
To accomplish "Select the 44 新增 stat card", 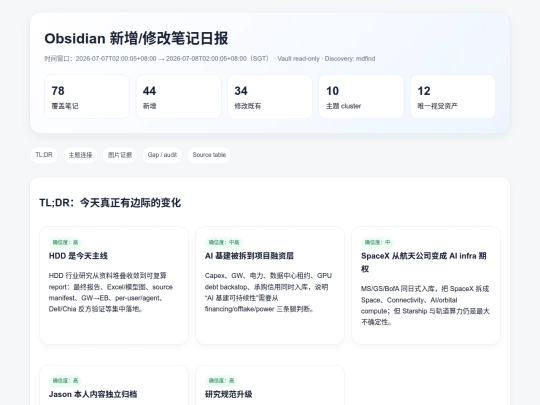I will point(179,97).
